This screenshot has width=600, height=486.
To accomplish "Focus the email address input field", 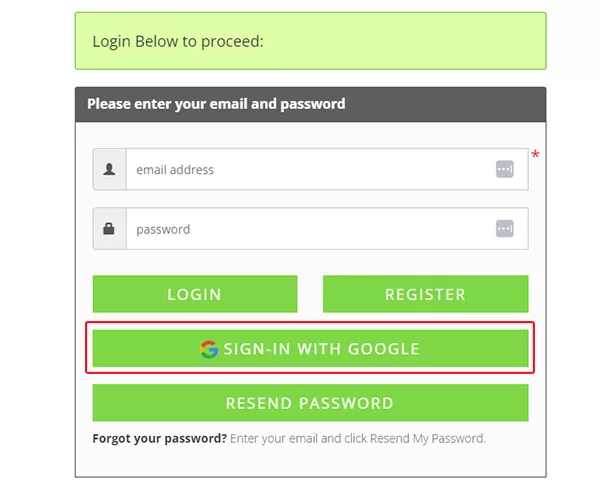I will pos(327,169).
